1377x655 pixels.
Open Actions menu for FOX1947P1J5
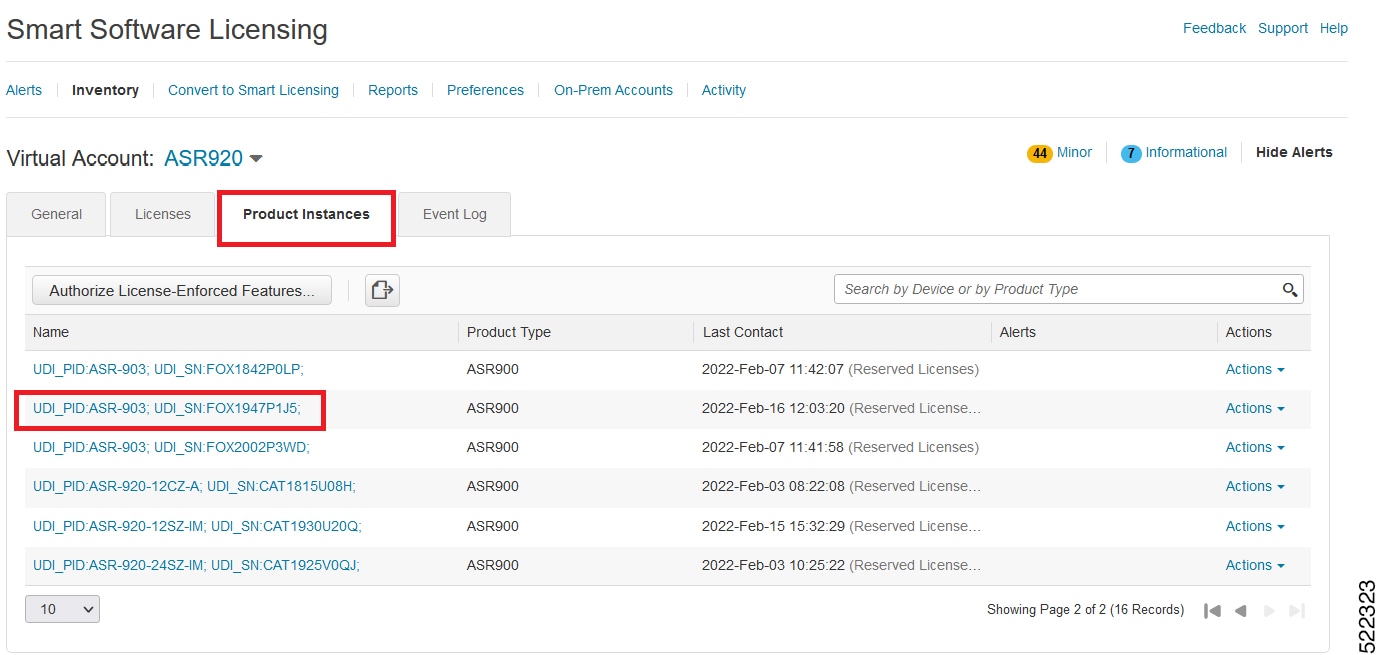point(1255,408)
